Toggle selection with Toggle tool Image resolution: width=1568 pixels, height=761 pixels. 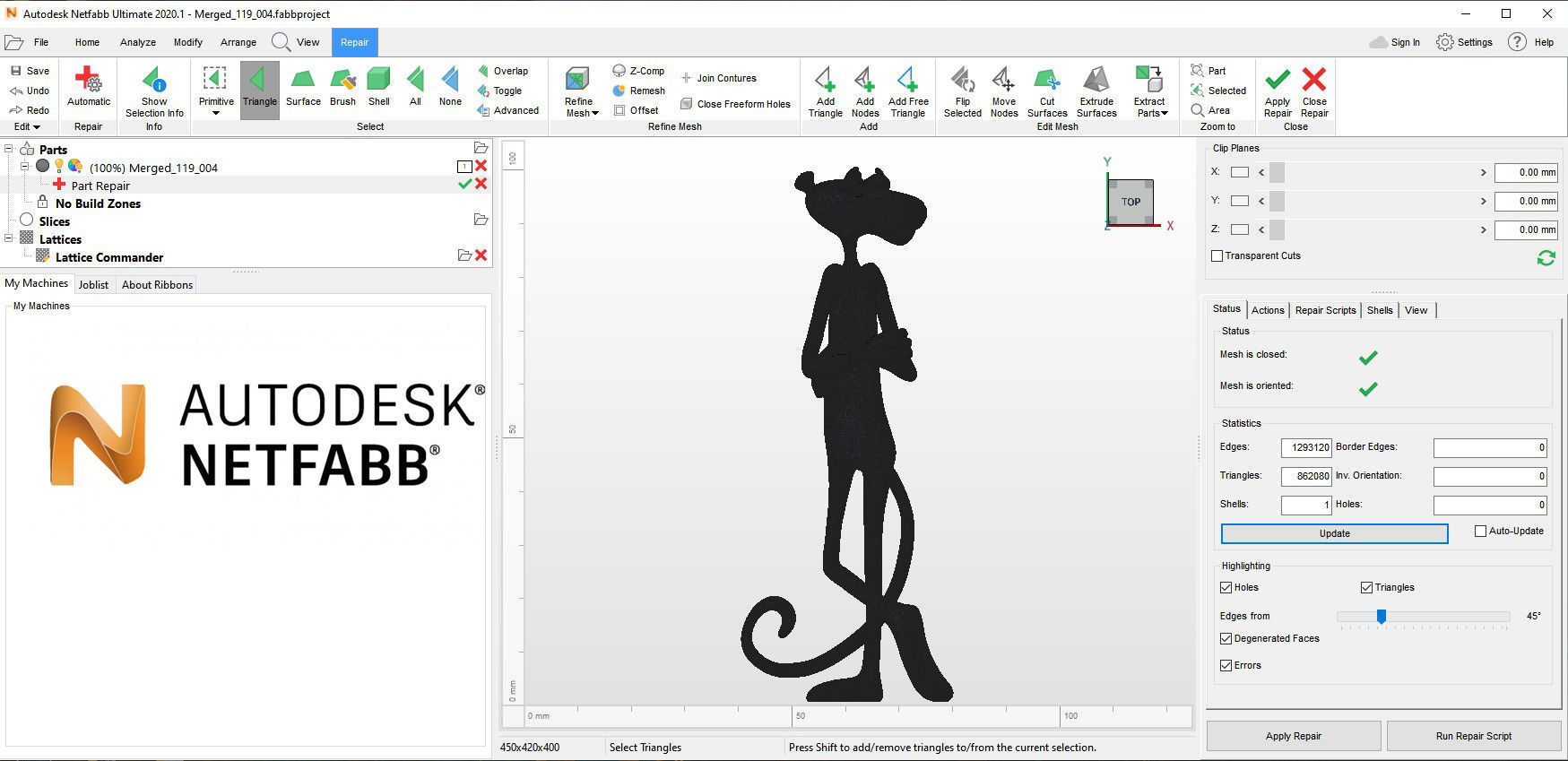499,91
